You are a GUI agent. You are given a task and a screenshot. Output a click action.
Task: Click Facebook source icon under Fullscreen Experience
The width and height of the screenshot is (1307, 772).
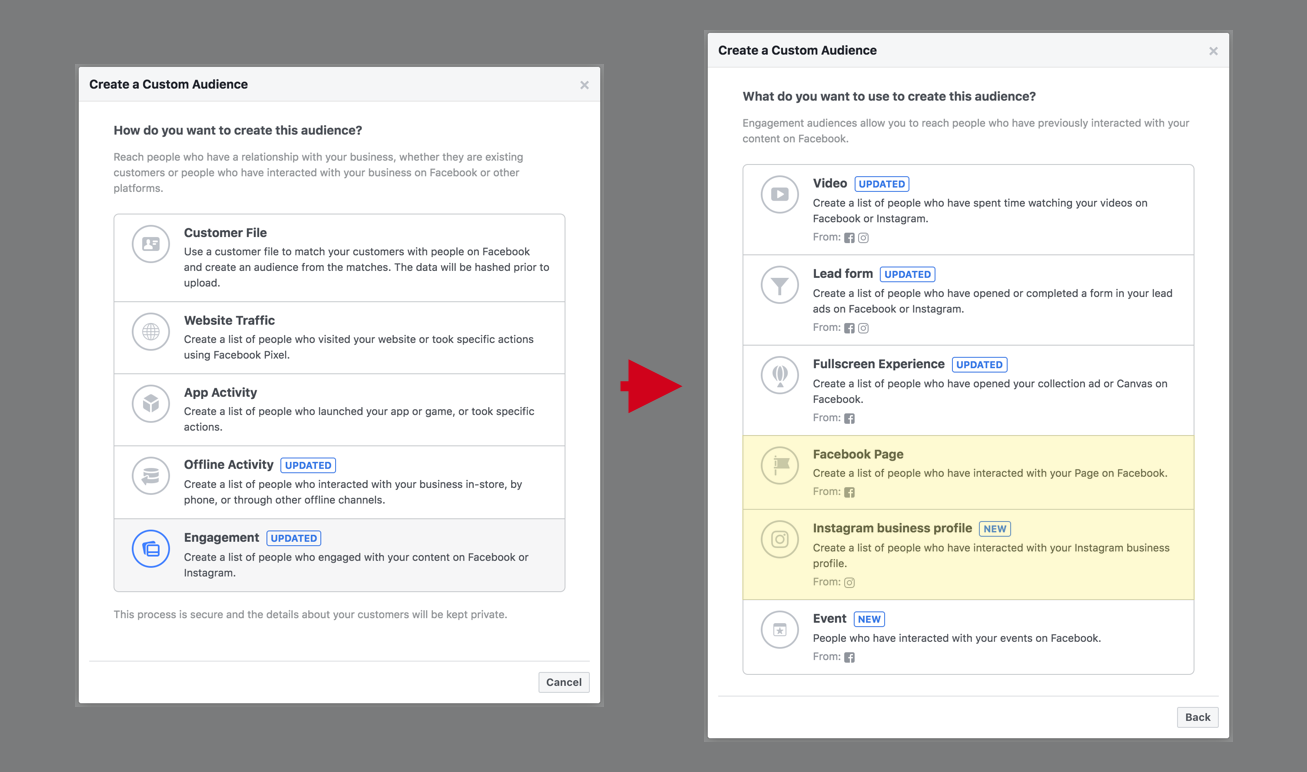(849, 418)
